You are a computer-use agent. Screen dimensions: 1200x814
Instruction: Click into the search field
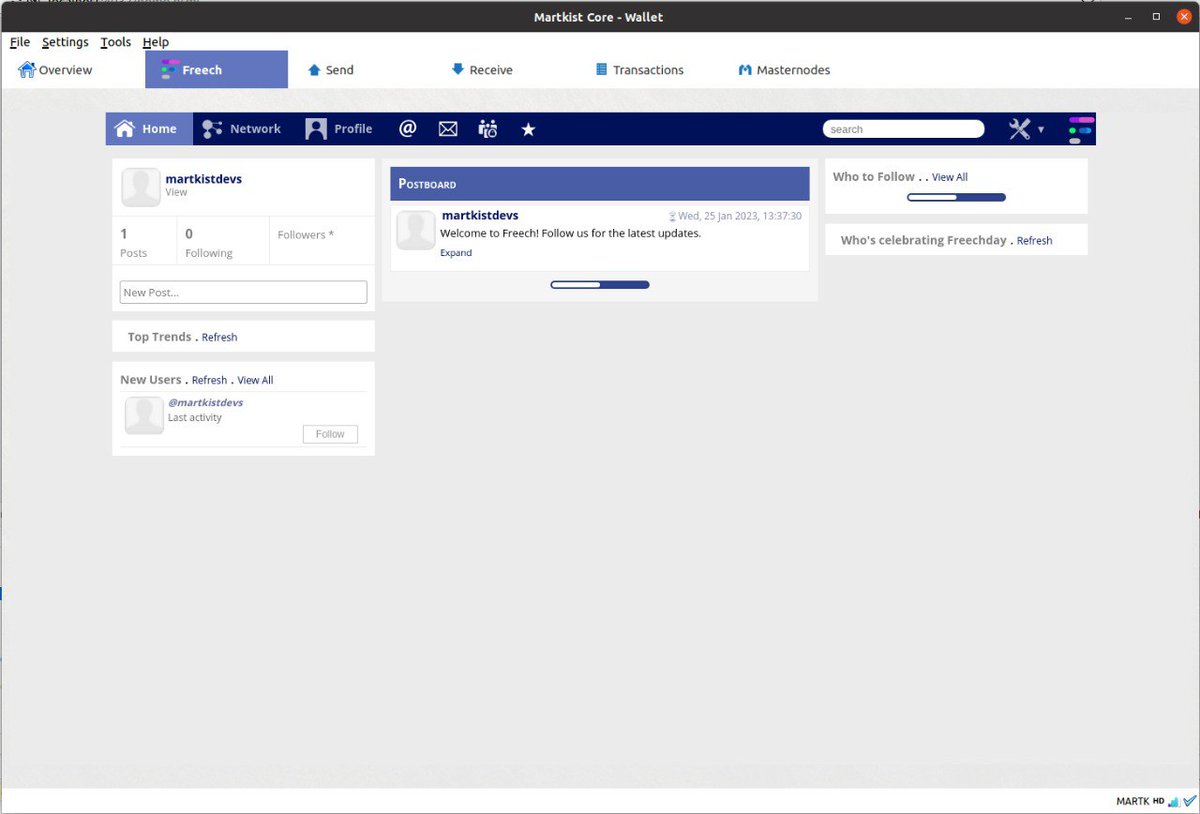pyautogui.click(x=904, y=129)
